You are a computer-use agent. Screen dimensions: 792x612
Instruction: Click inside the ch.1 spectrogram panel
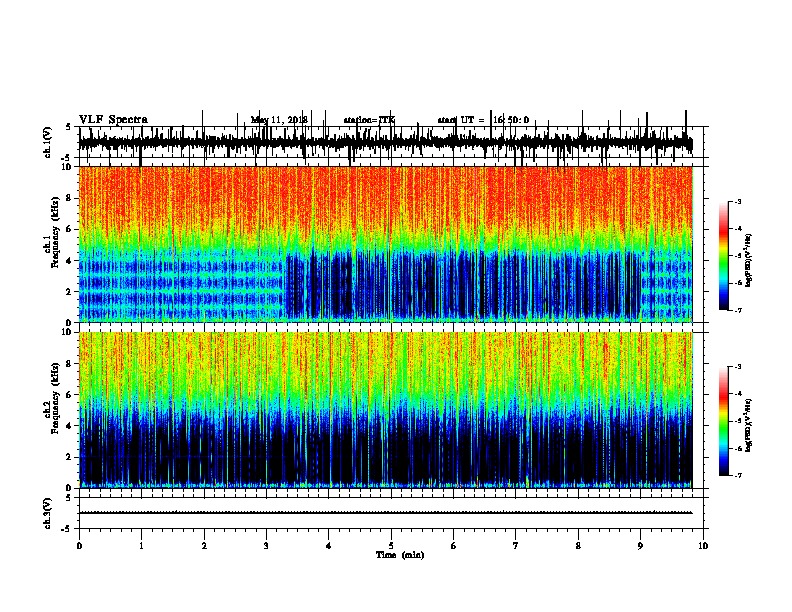385,244
